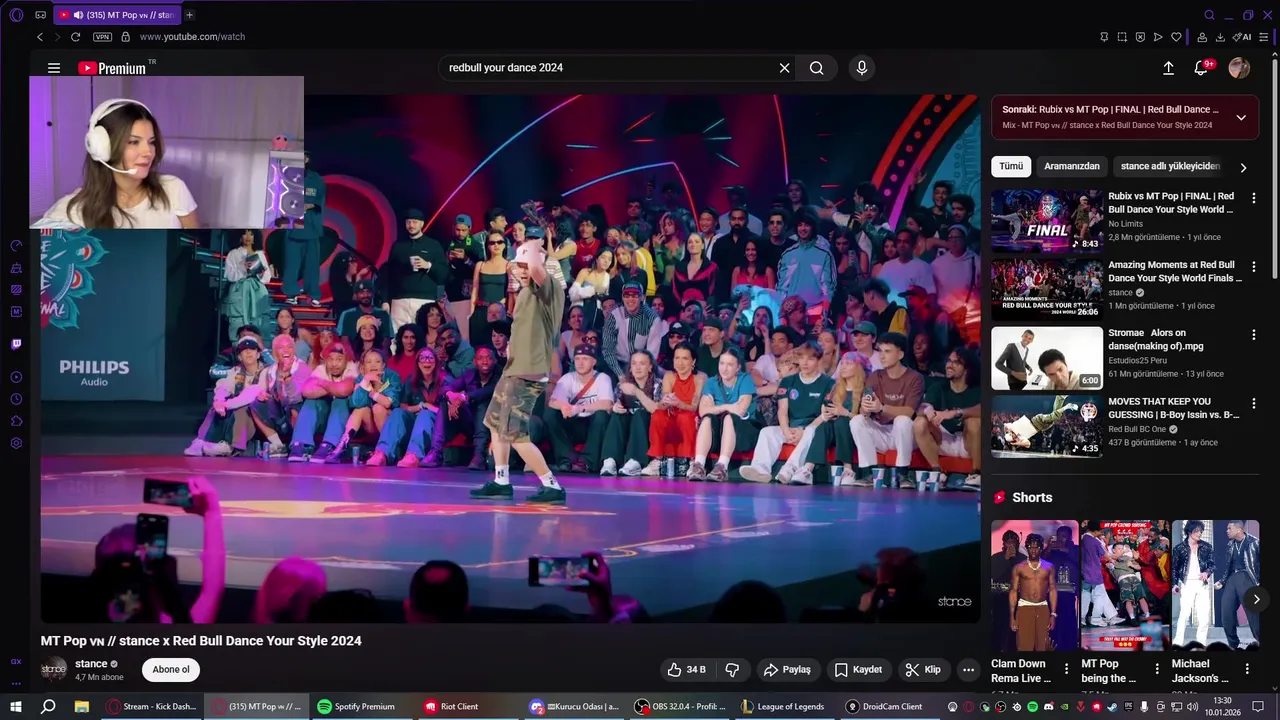Open sidebar settings gear icon

pyautogui.click(x=16, y=443)
